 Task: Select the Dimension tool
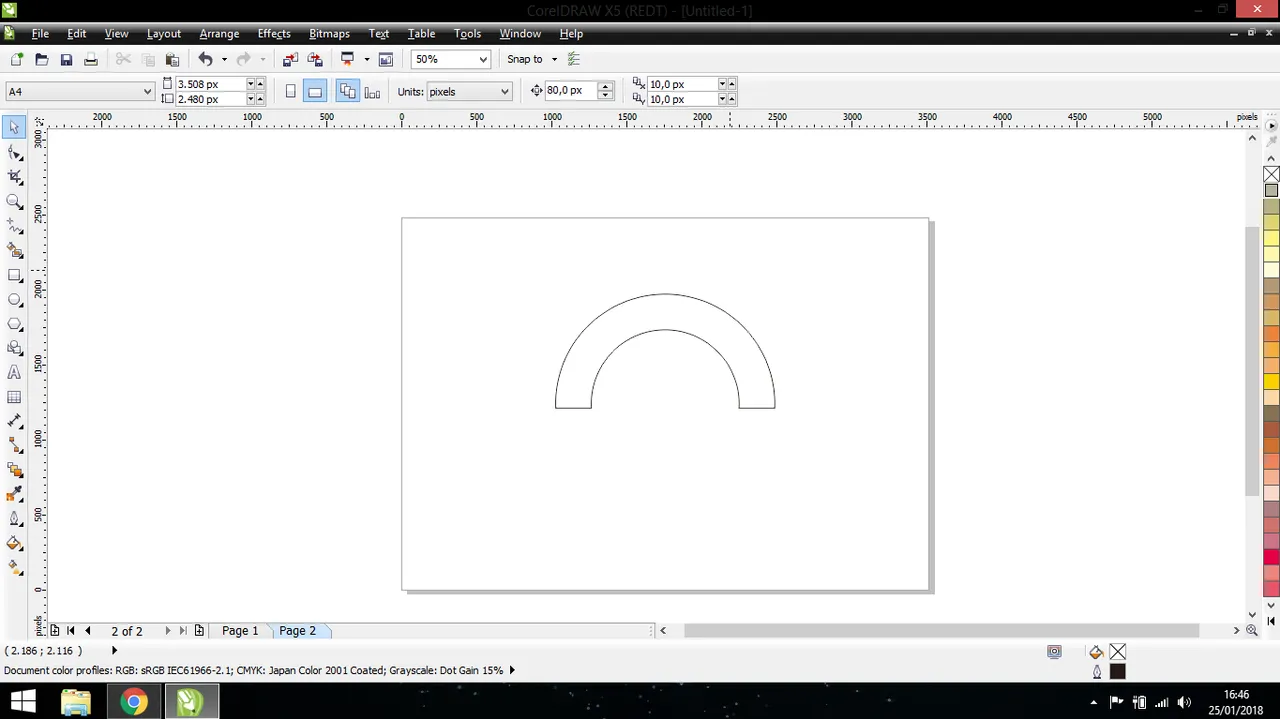(x=14, y=421)
